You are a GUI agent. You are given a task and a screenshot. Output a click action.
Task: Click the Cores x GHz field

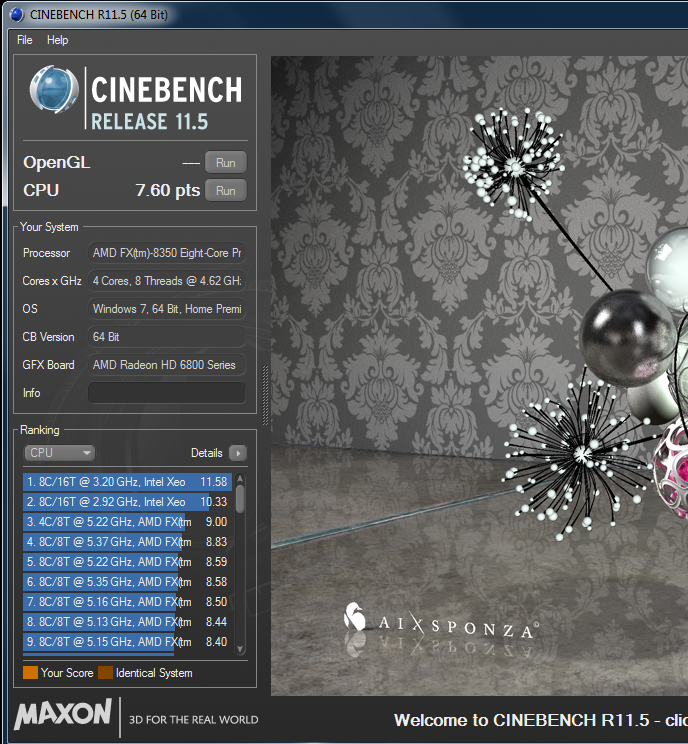point(167,281)
